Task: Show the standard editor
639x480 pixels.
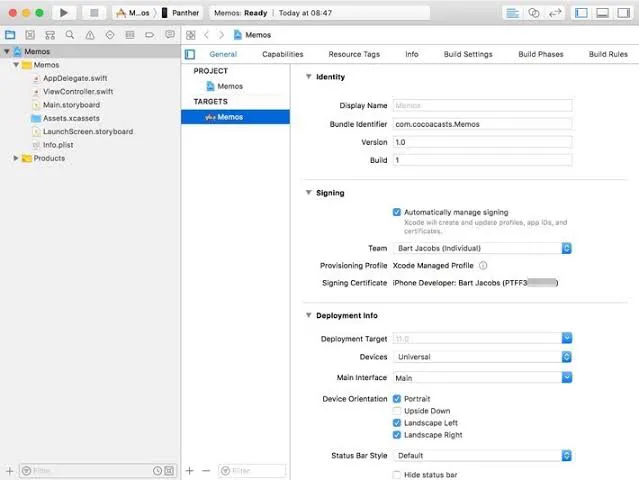Action: (512, 13)
